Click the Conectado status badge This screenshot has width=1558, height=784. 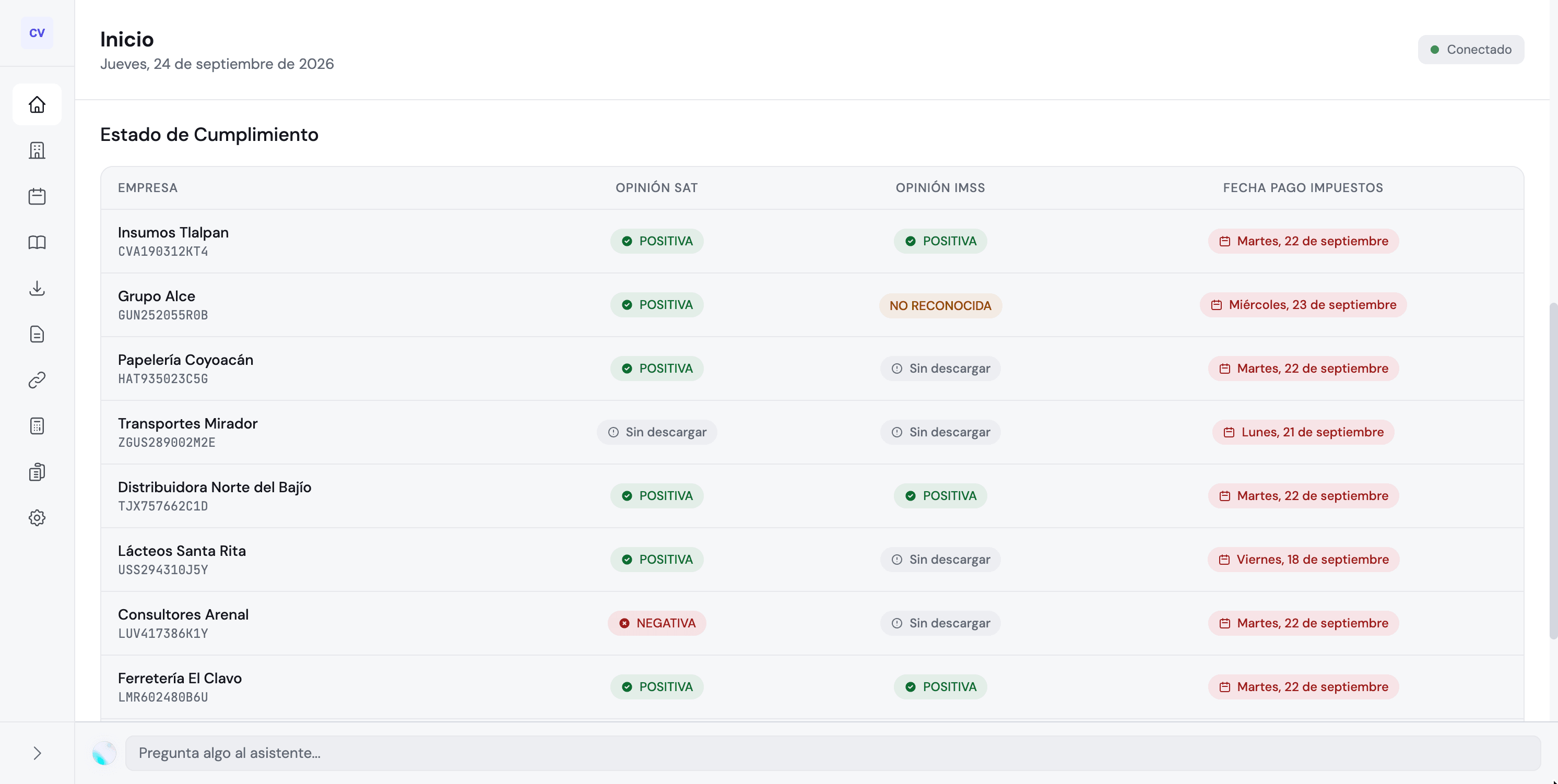[1471, 50]
